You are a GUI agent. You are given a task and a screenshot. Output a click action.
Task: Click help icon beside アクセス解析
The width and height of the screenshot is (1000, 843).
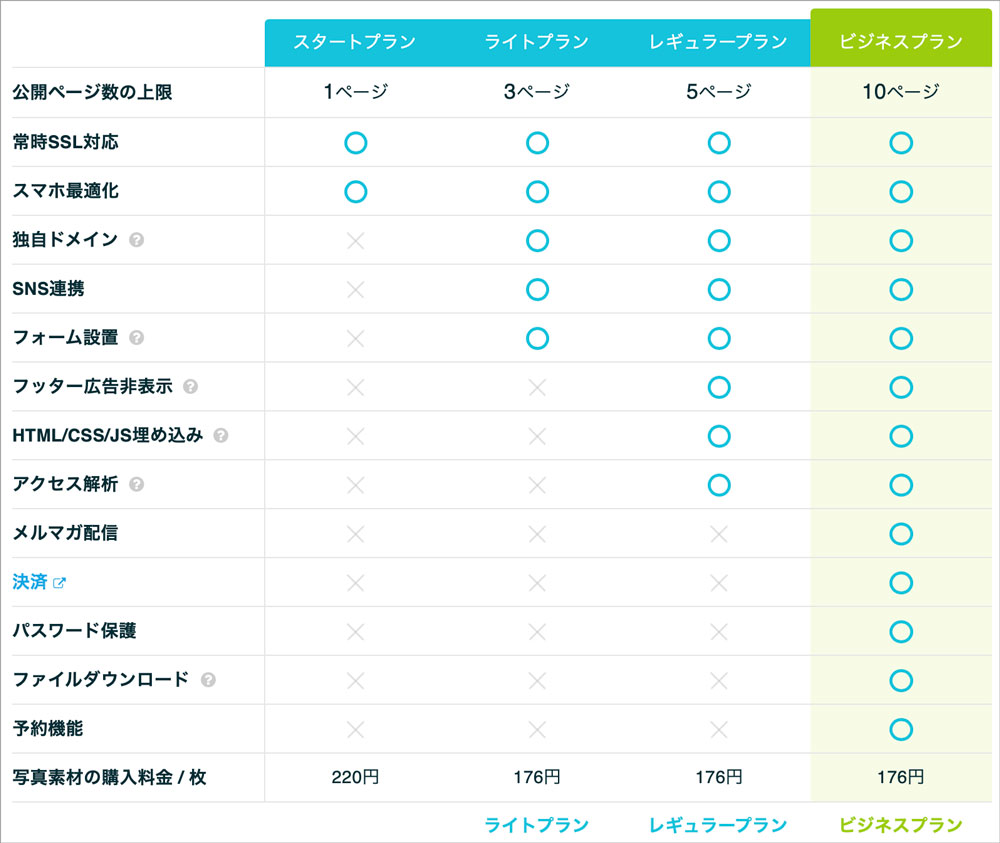136,485
